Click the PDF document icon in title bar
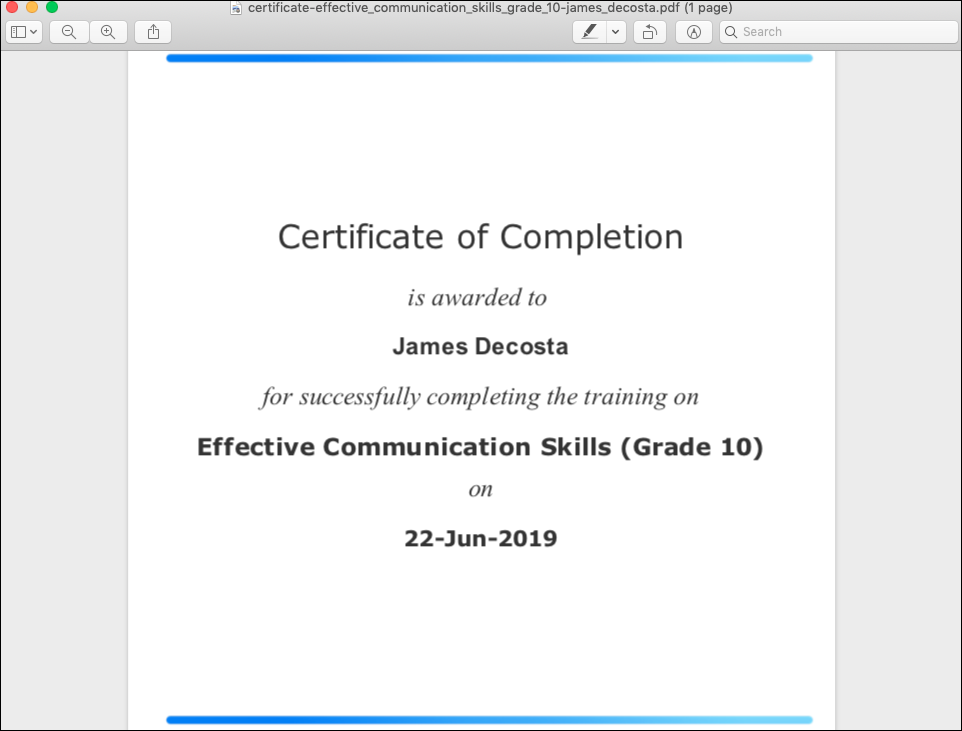This screenshot has height=731, width=962. 236,8
